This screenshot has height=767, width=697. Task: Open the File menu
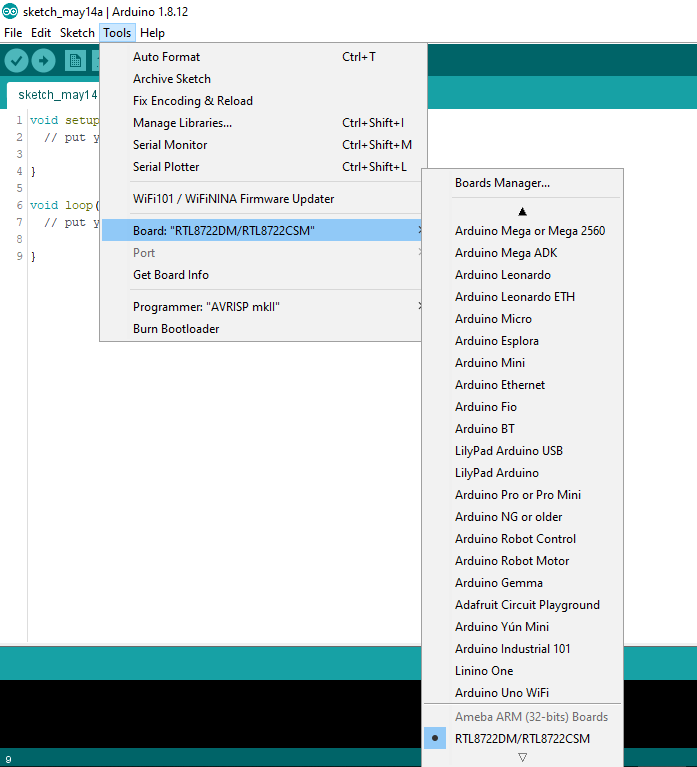click(x=13, y=33)
